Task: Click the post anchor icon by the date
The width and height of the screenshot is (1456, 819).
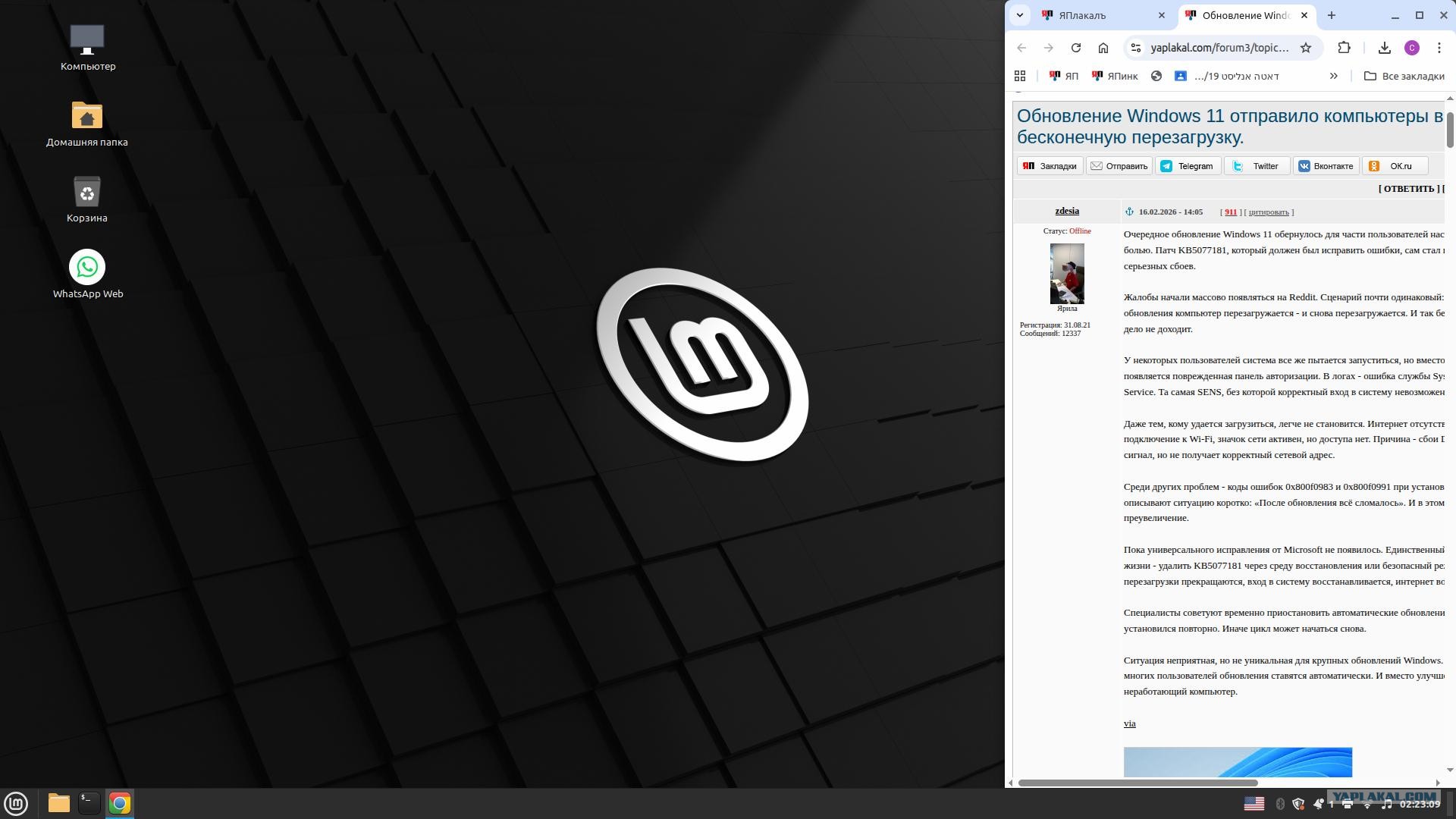Action: (1129, 212)
